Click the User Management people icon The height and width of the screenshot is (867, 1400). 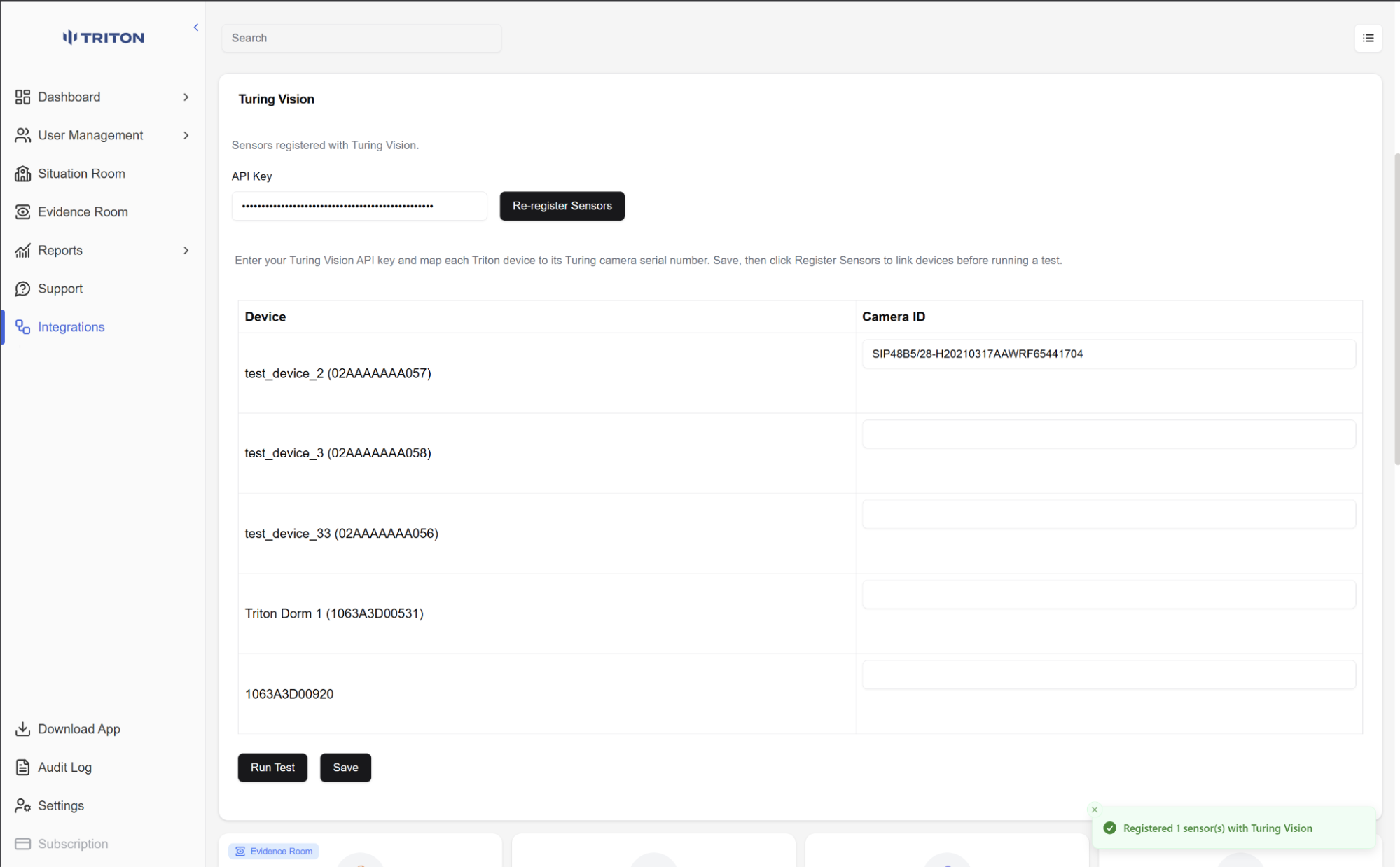[x=22, y=135]
